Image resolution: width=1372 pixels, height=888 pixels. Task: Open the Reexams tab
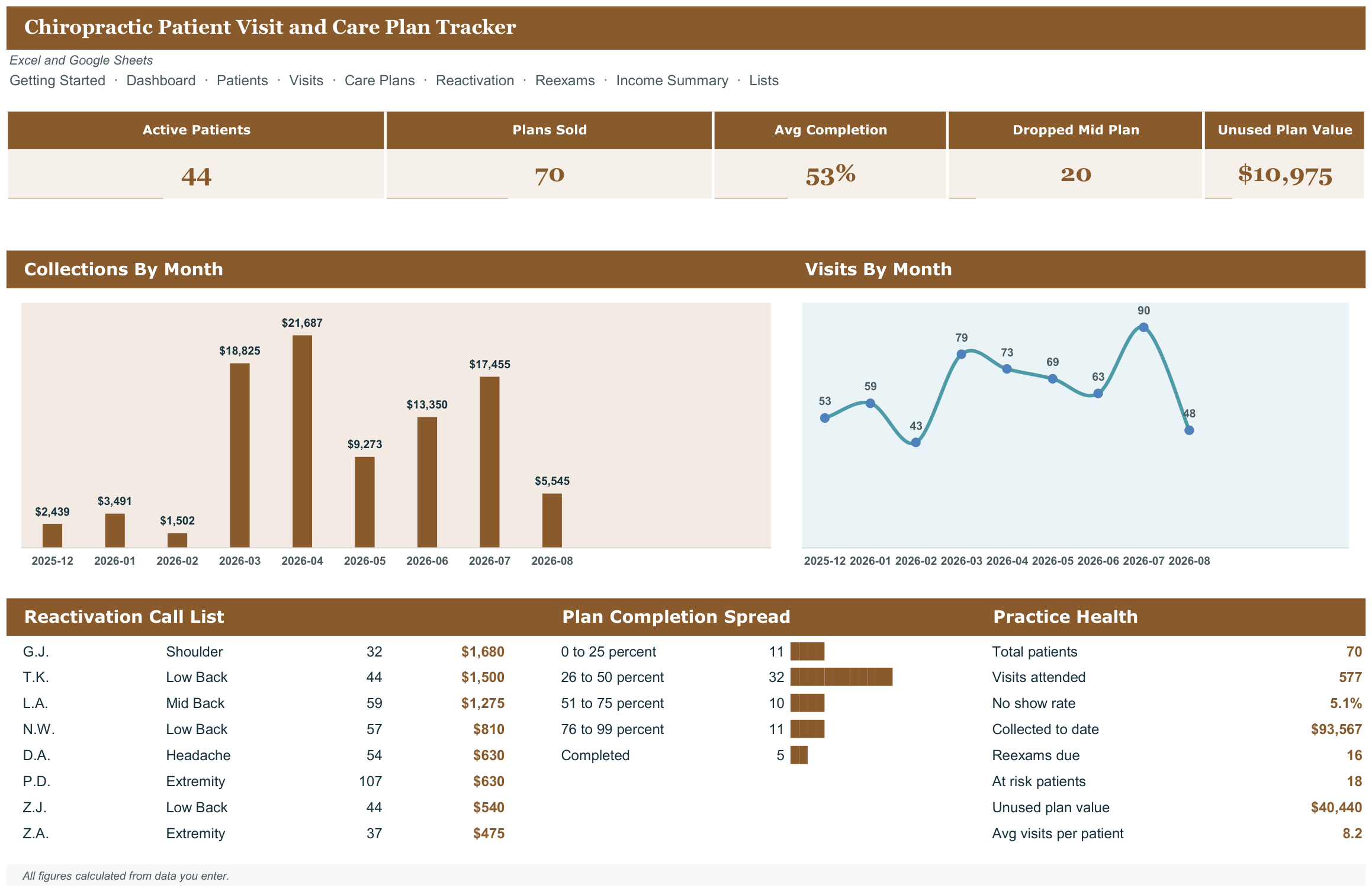point(565,81)
